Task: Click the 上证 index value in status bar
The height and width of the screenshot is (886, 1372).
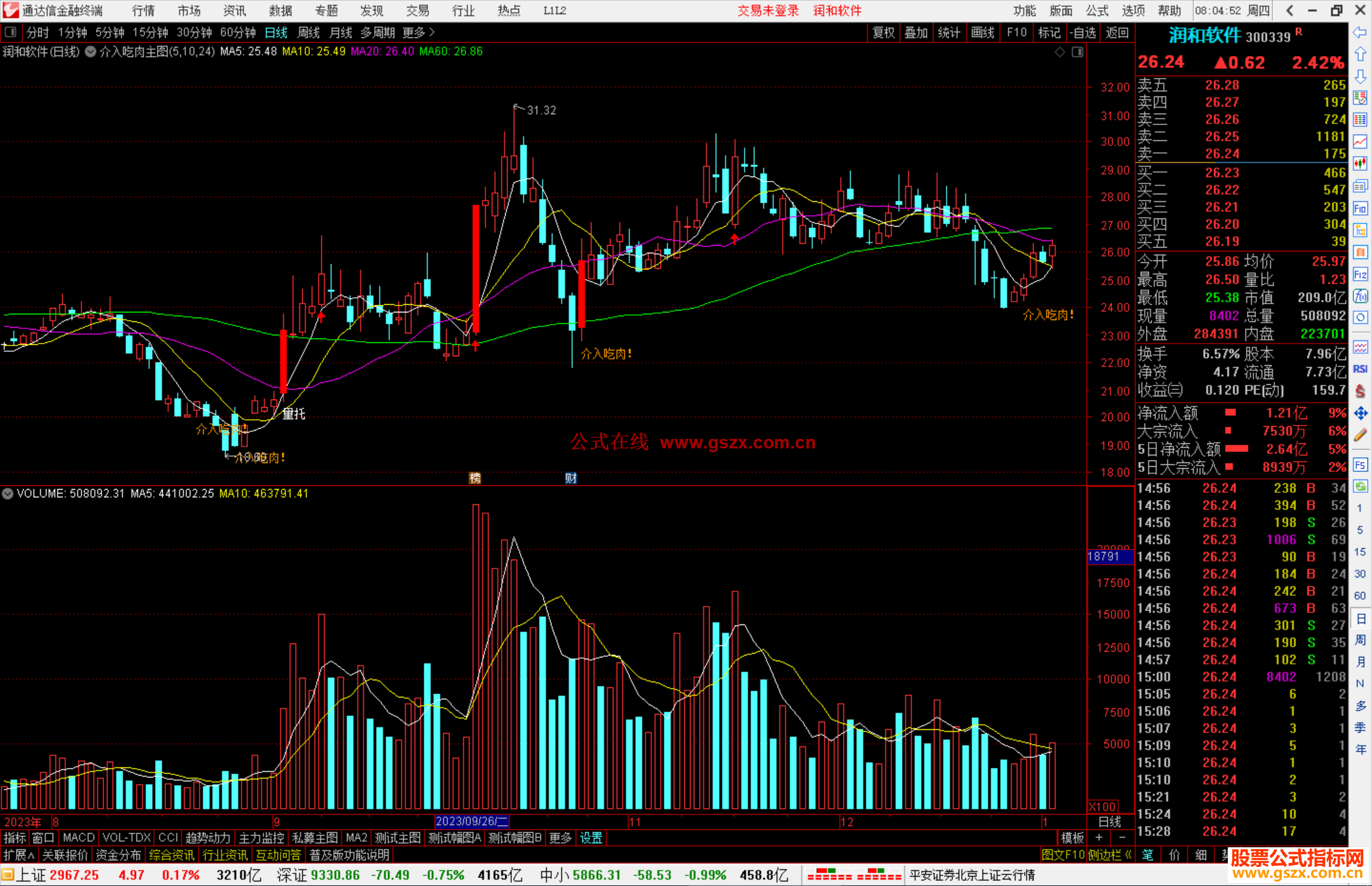Action: [74, 875]
